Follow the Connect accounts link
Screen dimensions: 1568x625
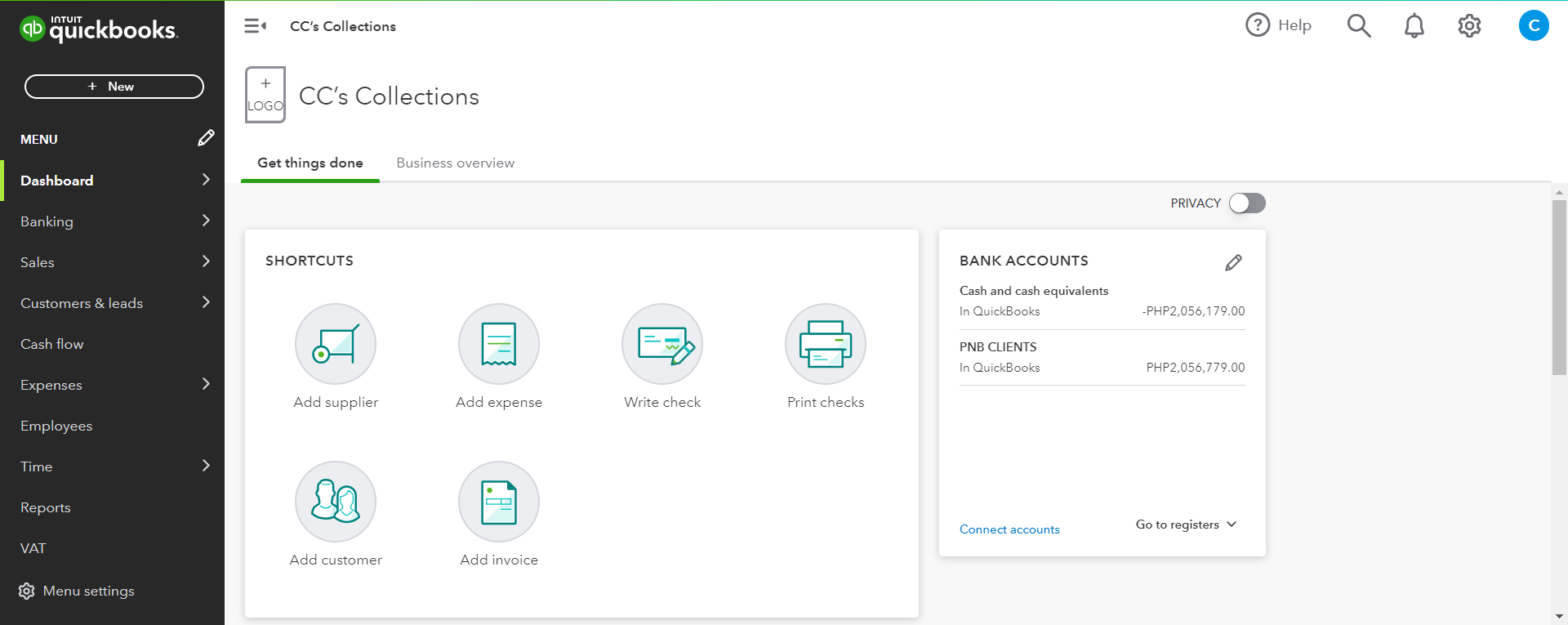point(1009,529)
